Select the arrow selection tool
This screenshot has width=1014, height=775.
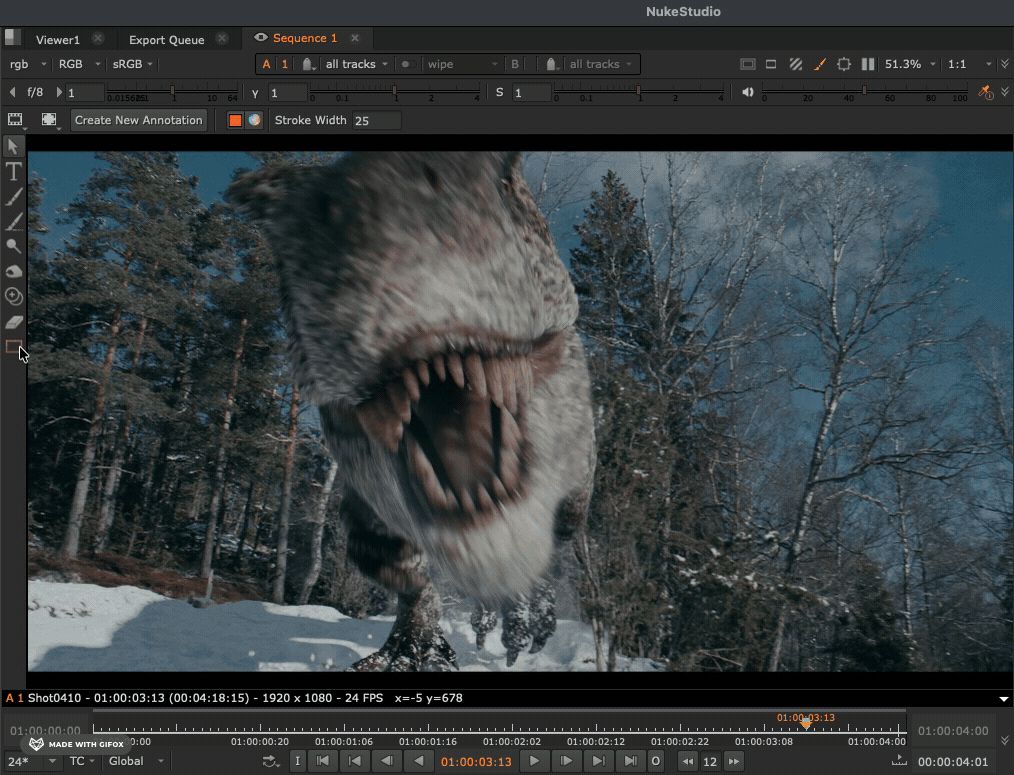pos(13,147)
